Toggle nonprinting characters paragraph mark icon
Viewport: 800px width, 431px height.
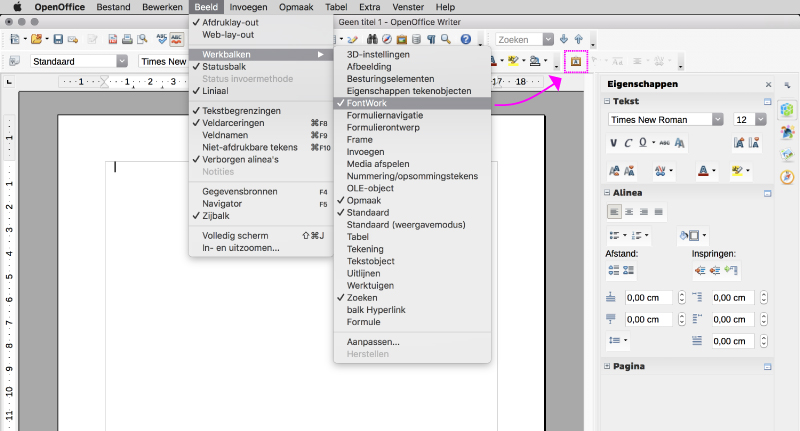click(x=431, y=39)
